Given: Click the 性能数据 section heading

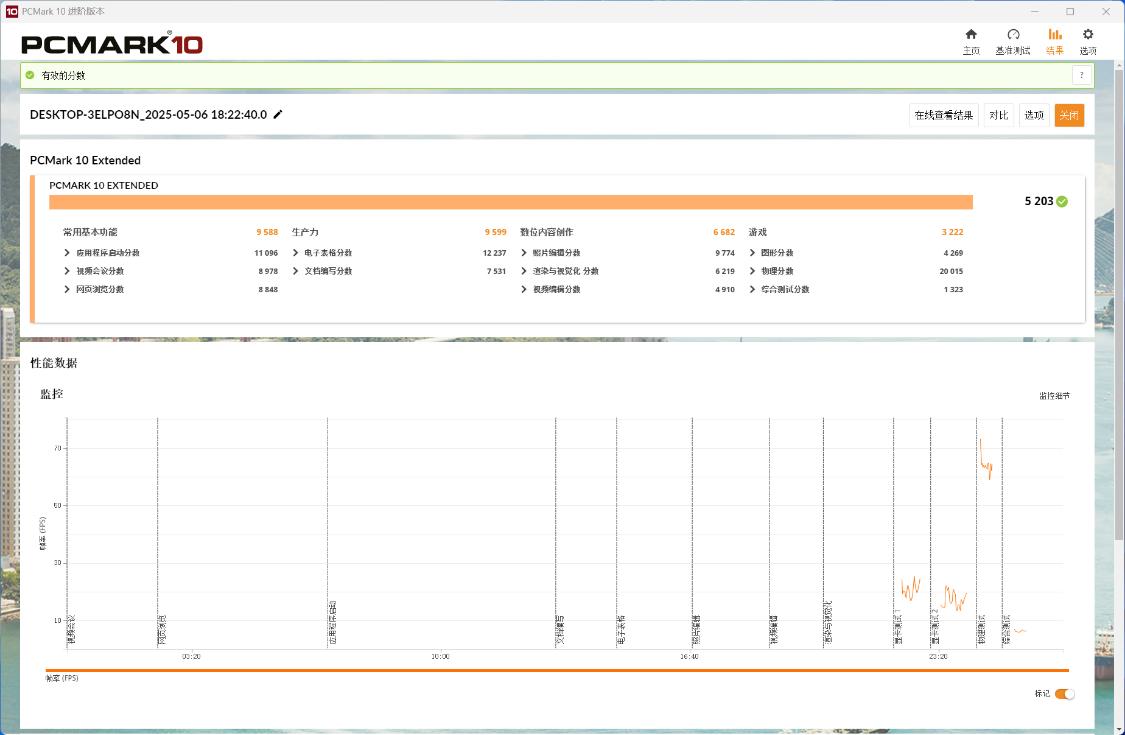Looking at the screenshot, I should point(54,362).
